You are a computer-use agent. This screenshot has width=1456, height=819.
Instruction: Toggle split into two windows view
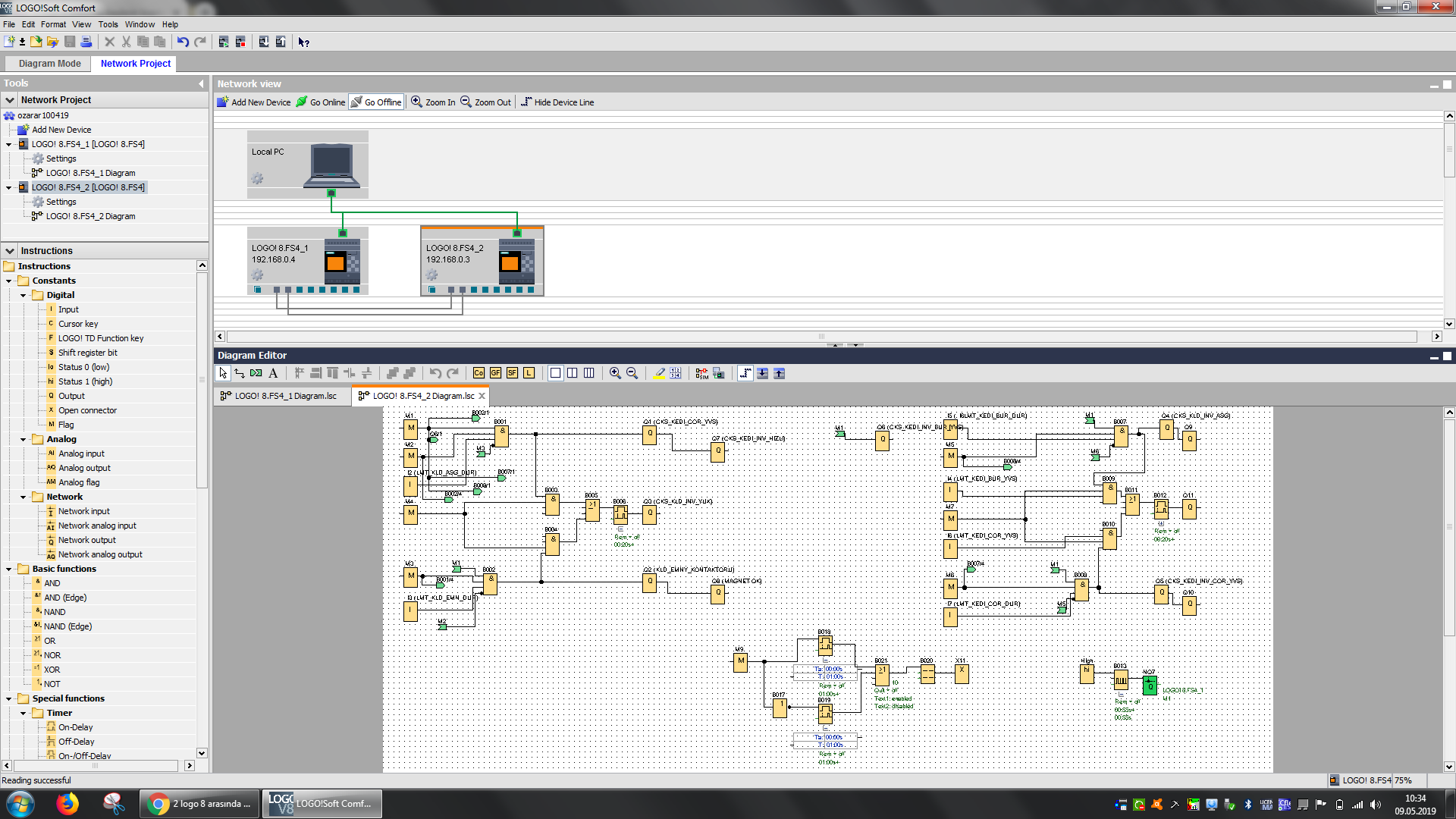pos(572,373)
